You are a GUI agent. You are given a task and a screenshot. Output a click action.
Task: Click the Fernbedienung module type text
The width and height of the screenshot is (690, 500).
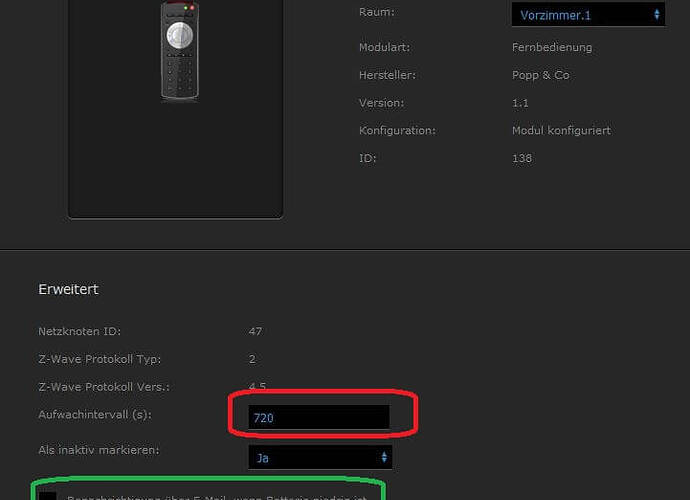click(552, 47)
